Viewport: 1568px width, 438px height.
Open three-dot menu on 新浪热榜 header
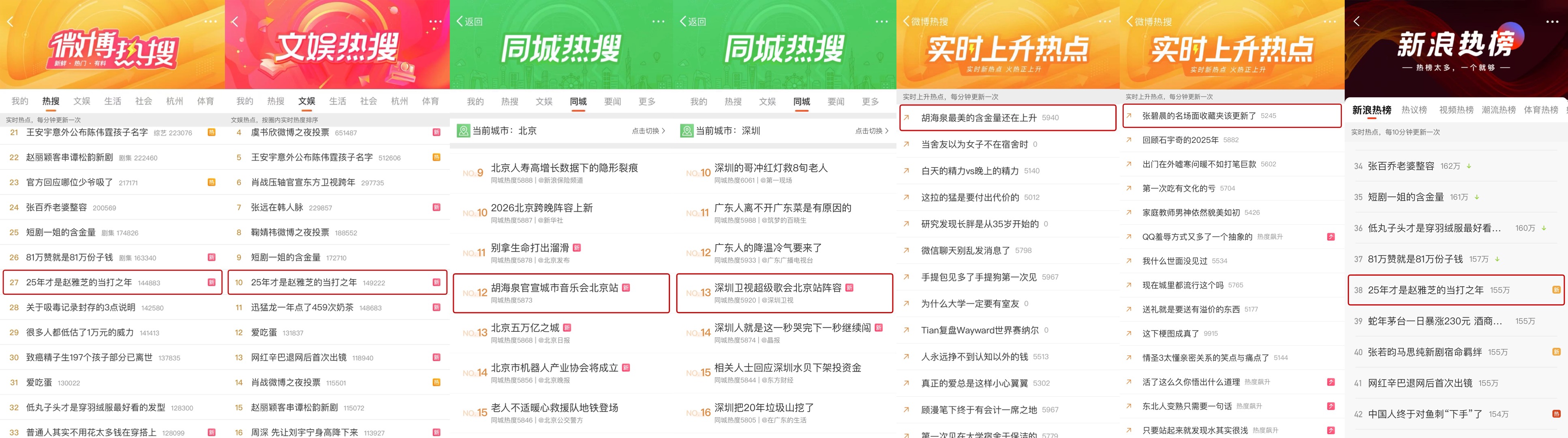pyautogui.click(x=1552, y=22)
